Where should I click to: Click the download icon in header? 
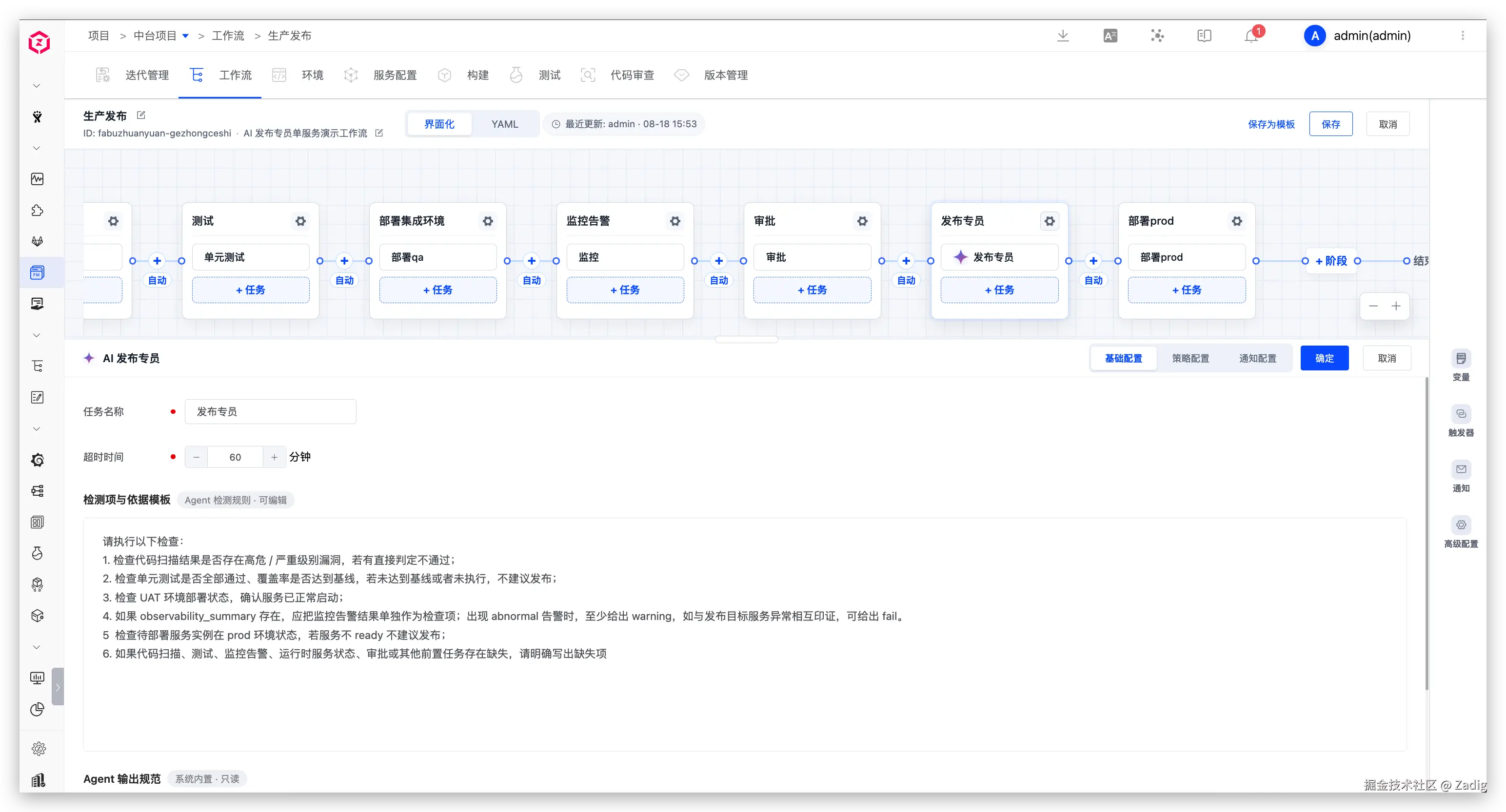tap(1063, 36)
